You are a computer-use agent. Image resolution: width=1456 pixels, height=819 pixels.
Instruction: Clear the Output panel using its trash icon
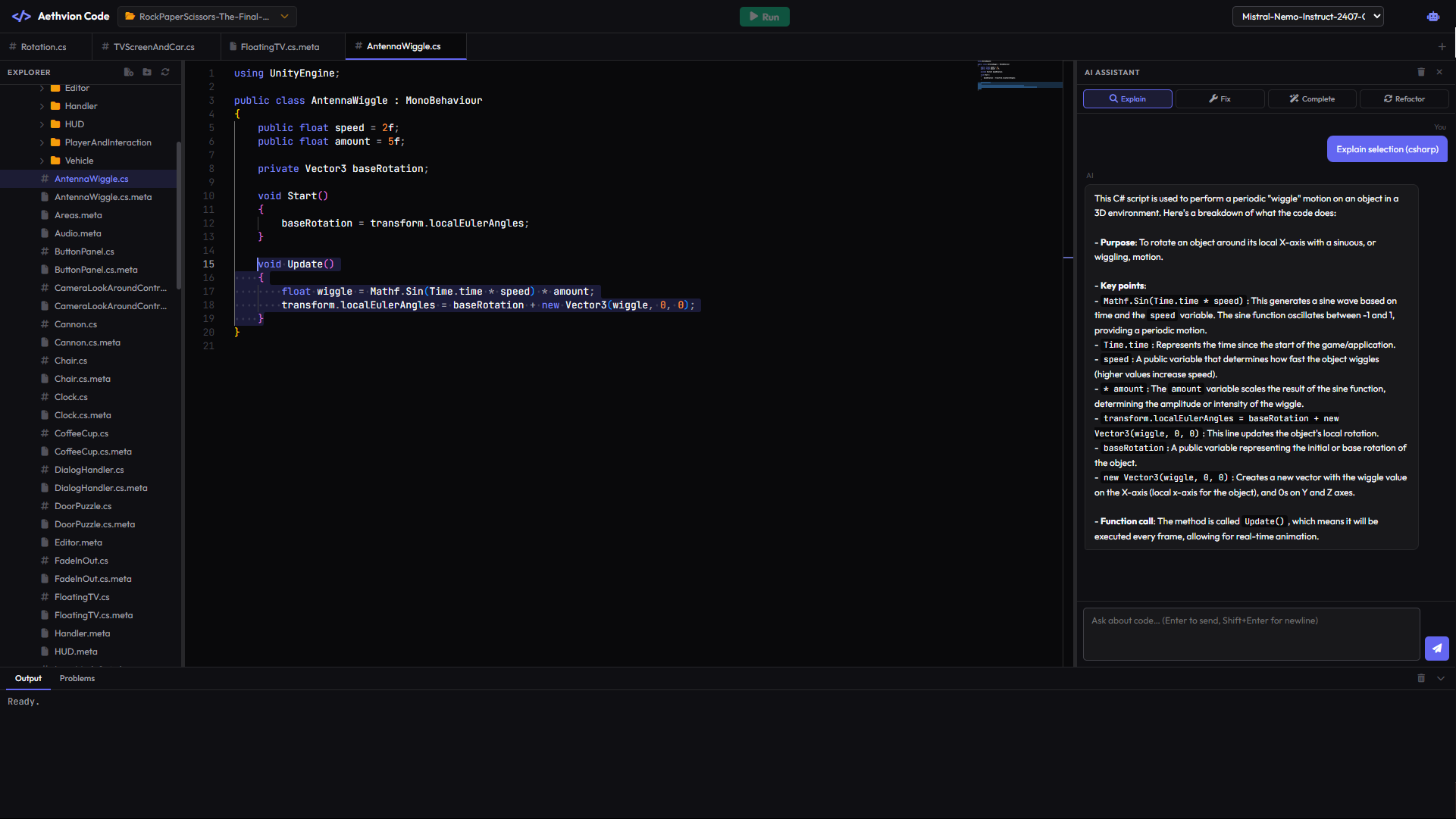point(1422,678)
